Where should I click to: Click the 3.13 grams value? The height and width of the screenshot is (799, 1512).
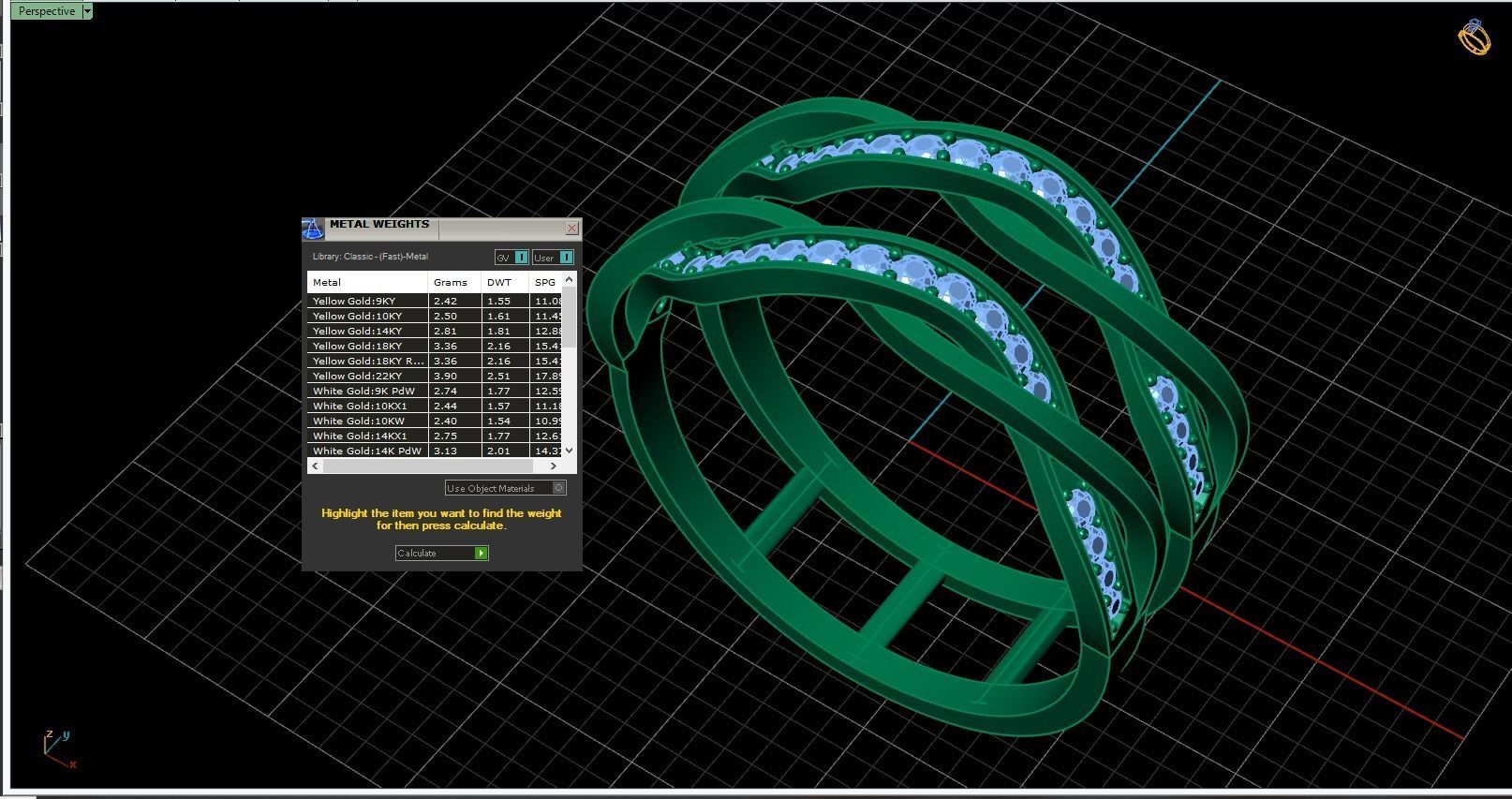445,451
